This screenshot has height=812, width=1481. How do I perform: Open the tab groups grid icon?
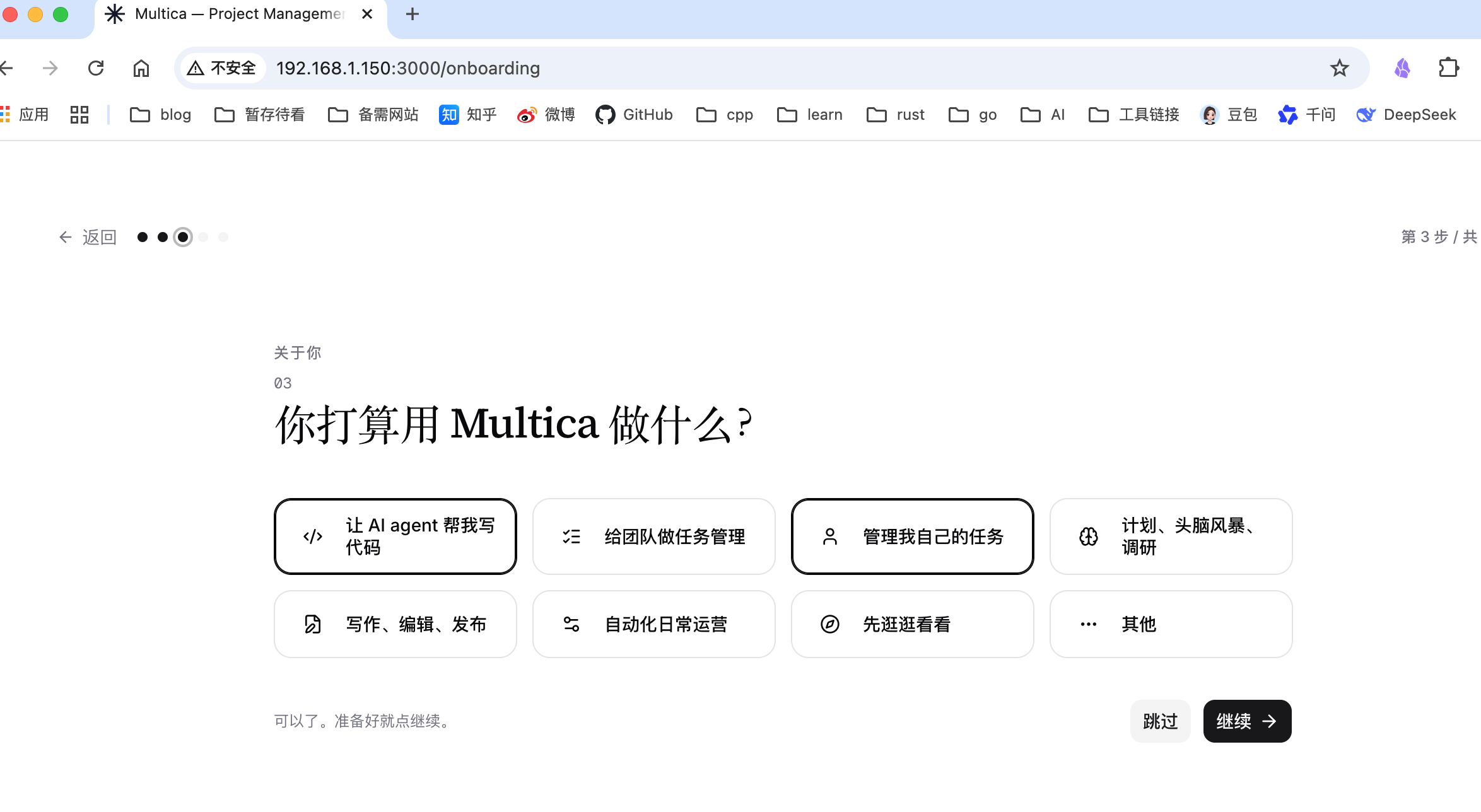point(79,115)
